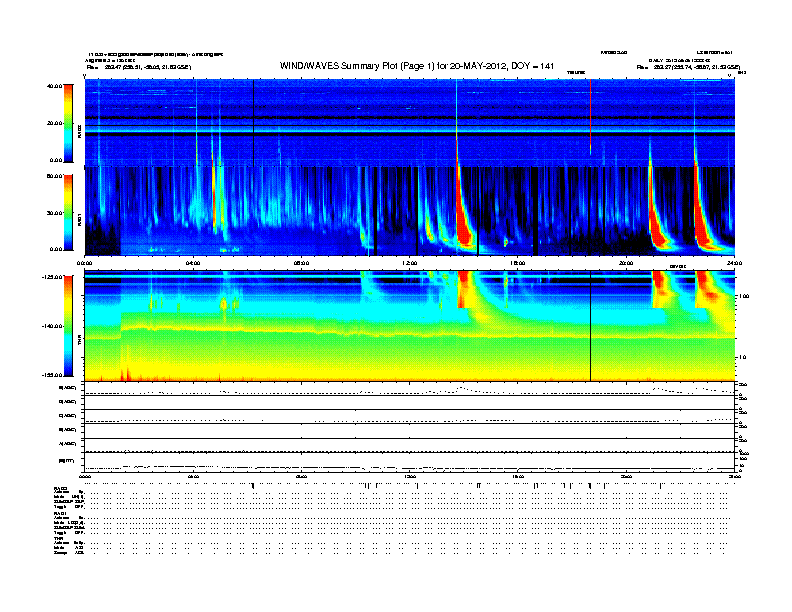792x612 pixels.
Task: Click the 100 frequency label right of TNR panel
Action: point(743,296)
